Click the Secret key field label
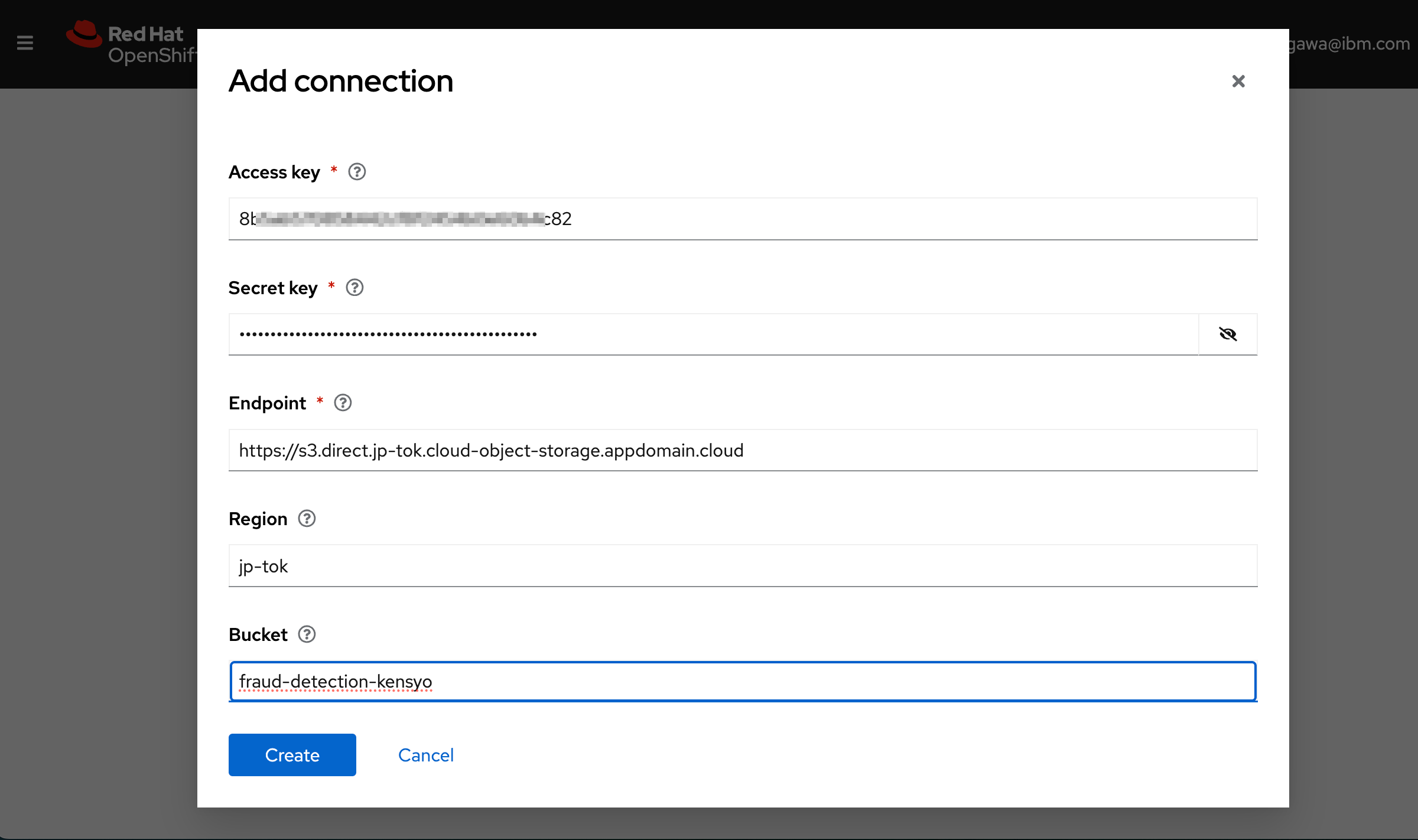The width and height of the screenshot is (1418, 840). click(x=273, y=288)
